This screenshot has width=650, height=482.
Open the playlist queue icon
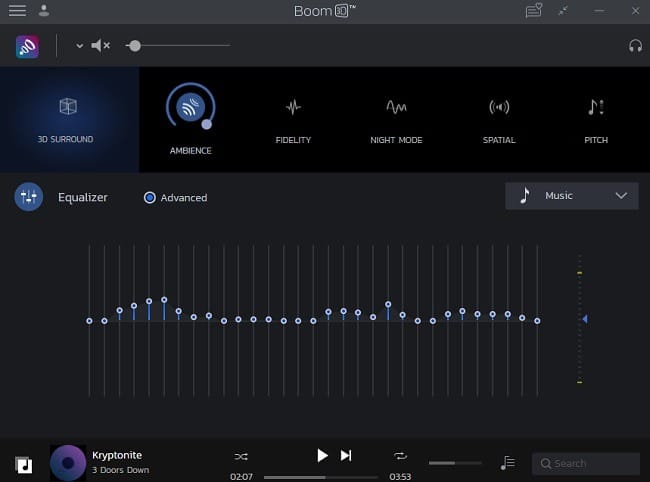click(507, 463)
